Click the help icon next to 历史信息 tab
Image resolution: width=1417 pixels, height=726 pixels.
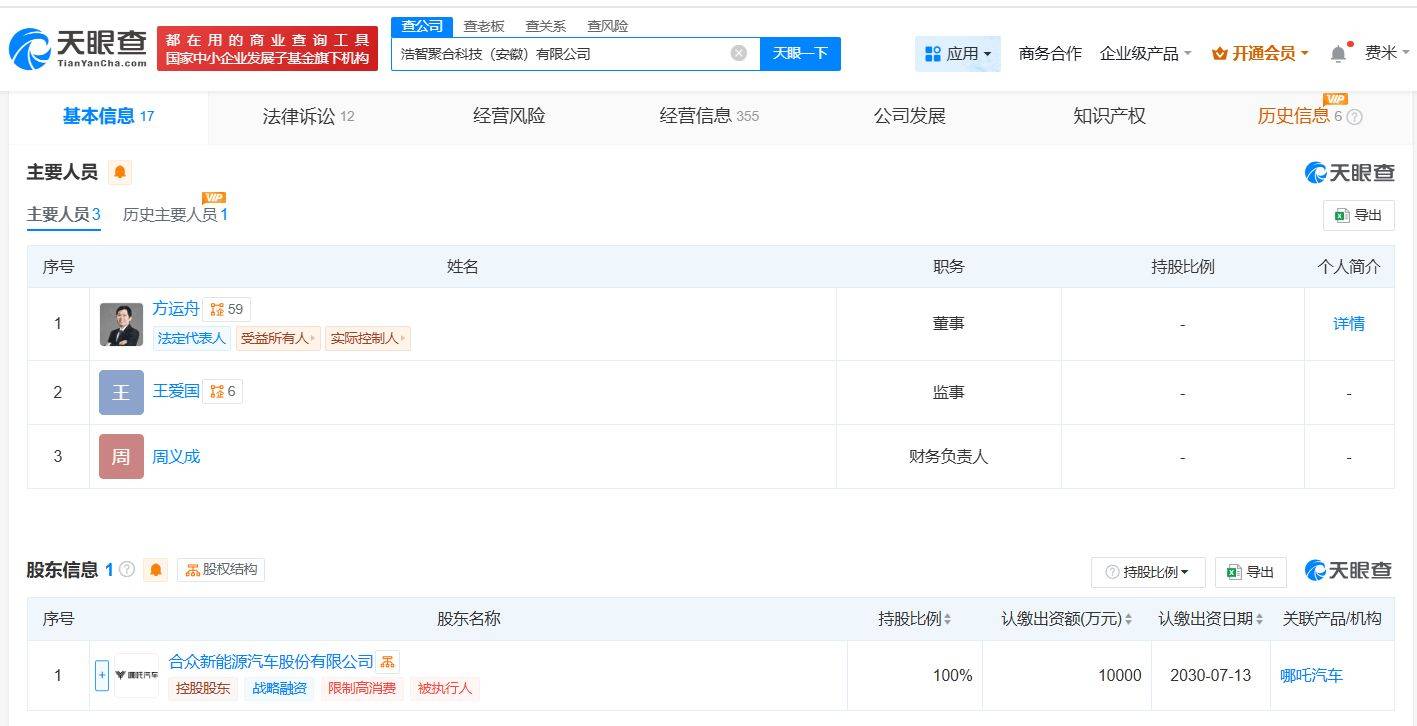[x=1355, y=117]
